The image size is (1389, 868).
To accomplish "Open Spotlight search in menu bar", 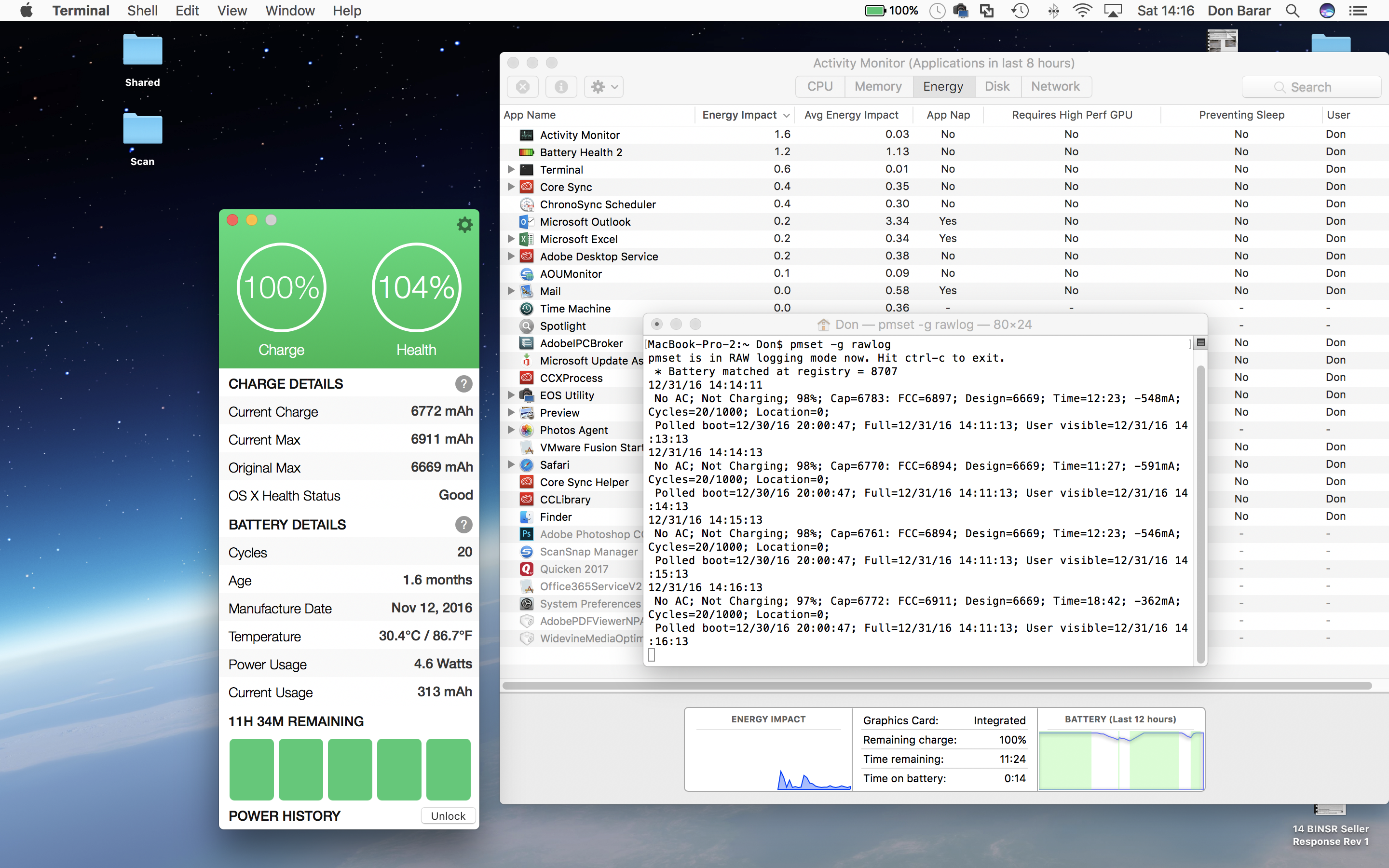I will pos(1293,10).
